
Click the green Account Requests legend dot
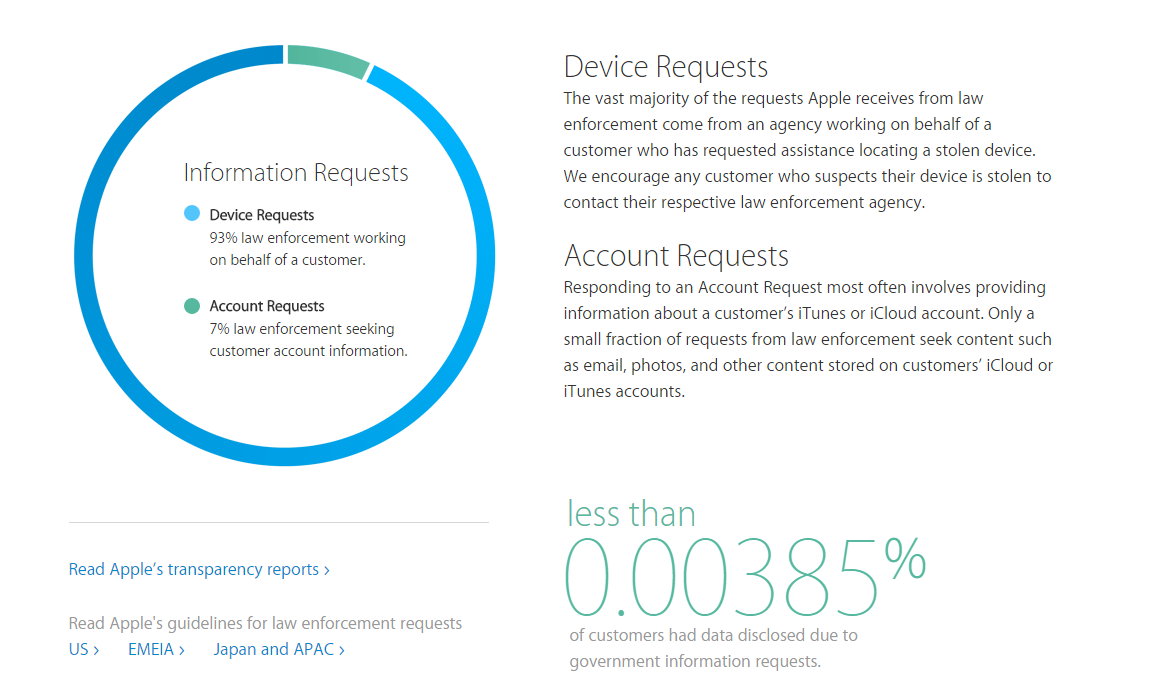tap(192, 306)
